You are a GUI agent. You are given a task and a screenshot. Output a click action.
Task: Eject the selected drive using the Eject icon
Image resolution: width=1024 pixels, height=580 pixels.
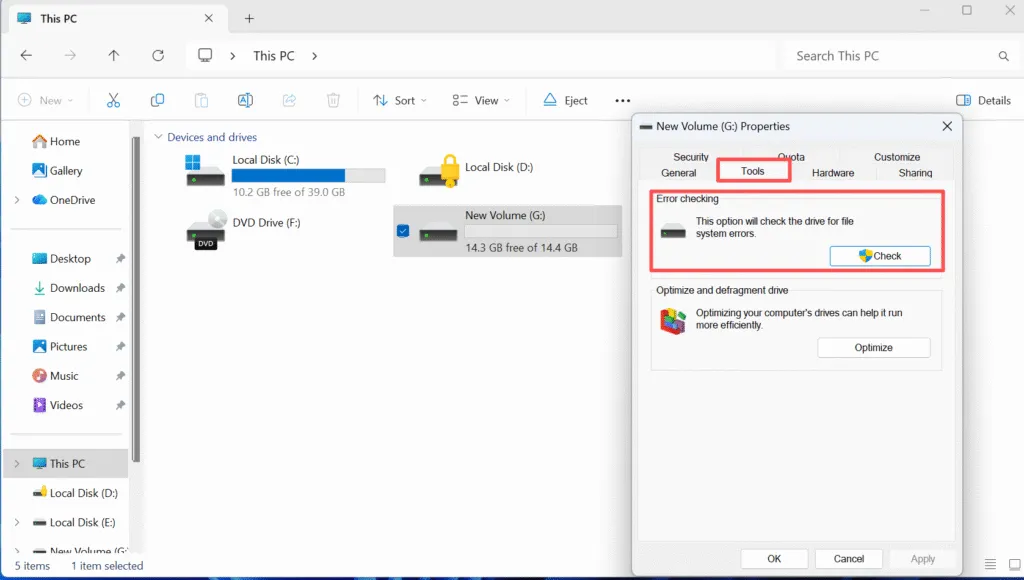click(565, 100)
